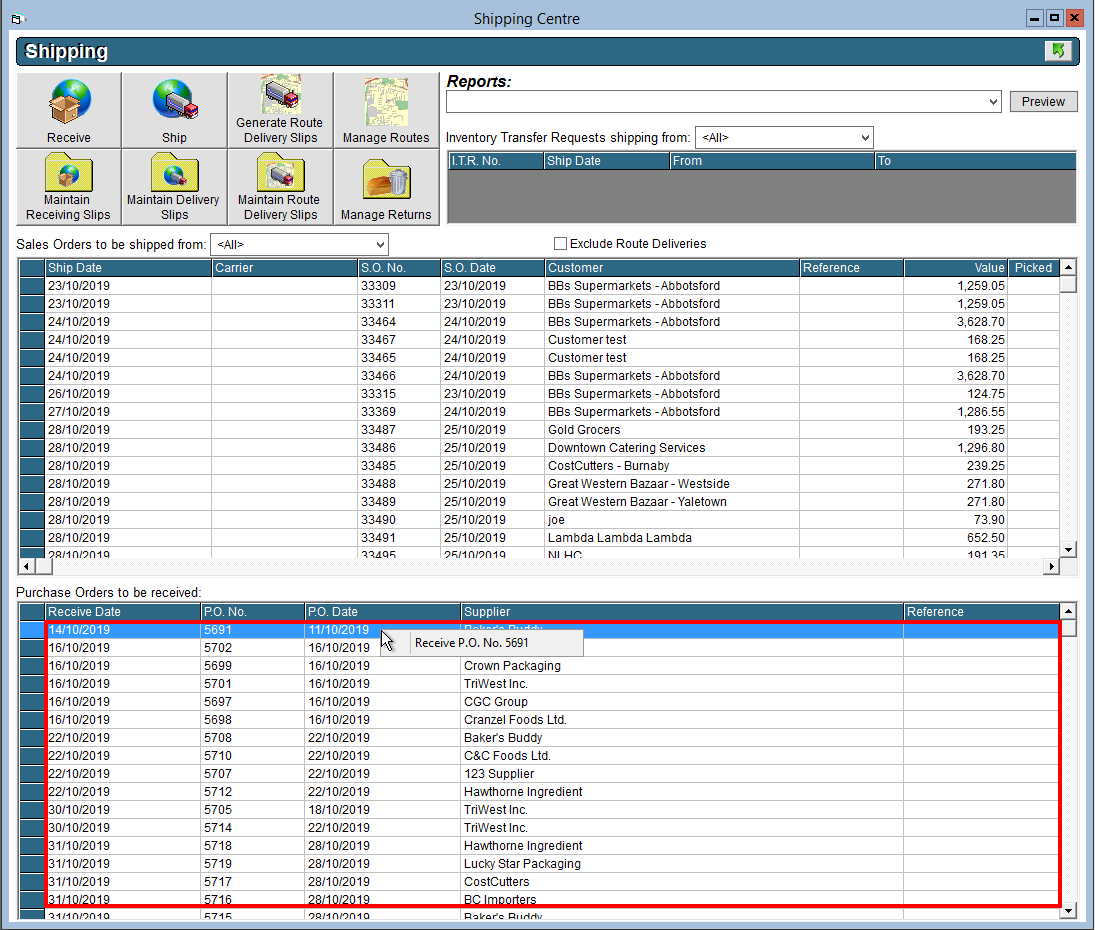Select purchase order 5699 from Crown Packaging
This screenshot has width=1095, height=930.
(539, 666)
